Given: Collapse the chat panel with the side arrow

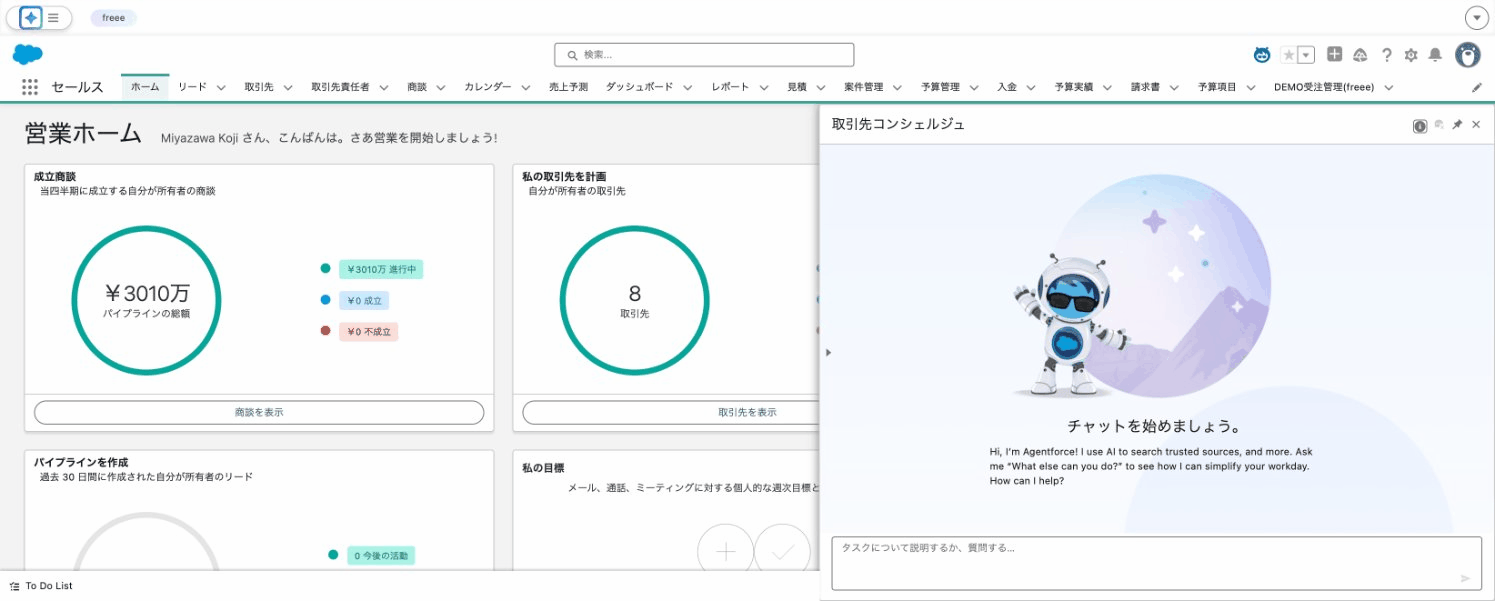Looking at the screenshot, I should pos(828,352).
